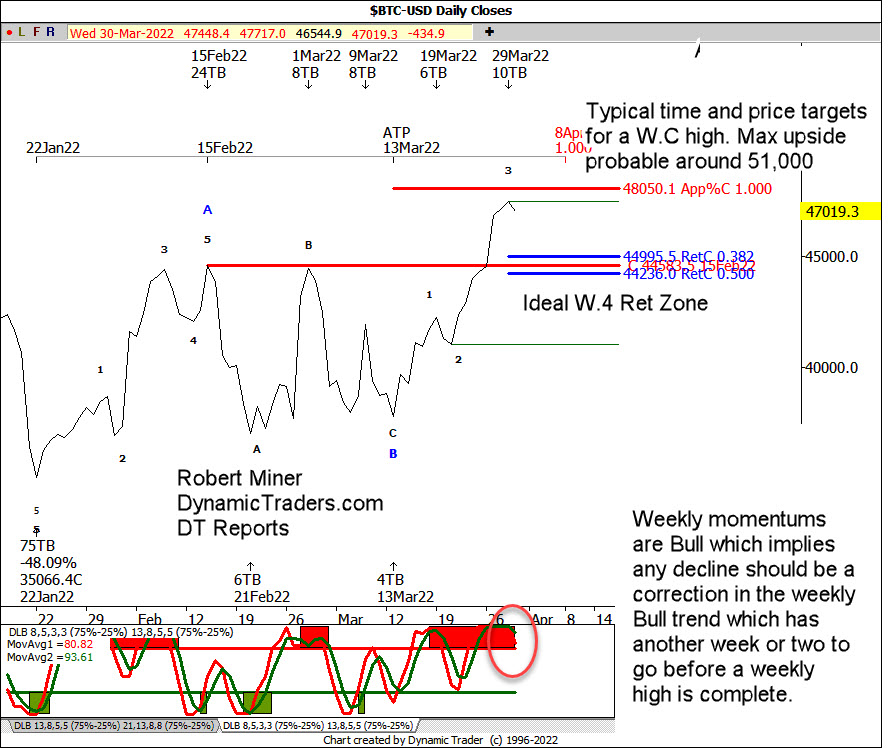Viewport: 890px width, 748px height.
Task: Click the green L letter in the data bar
Action: (22, 32)
